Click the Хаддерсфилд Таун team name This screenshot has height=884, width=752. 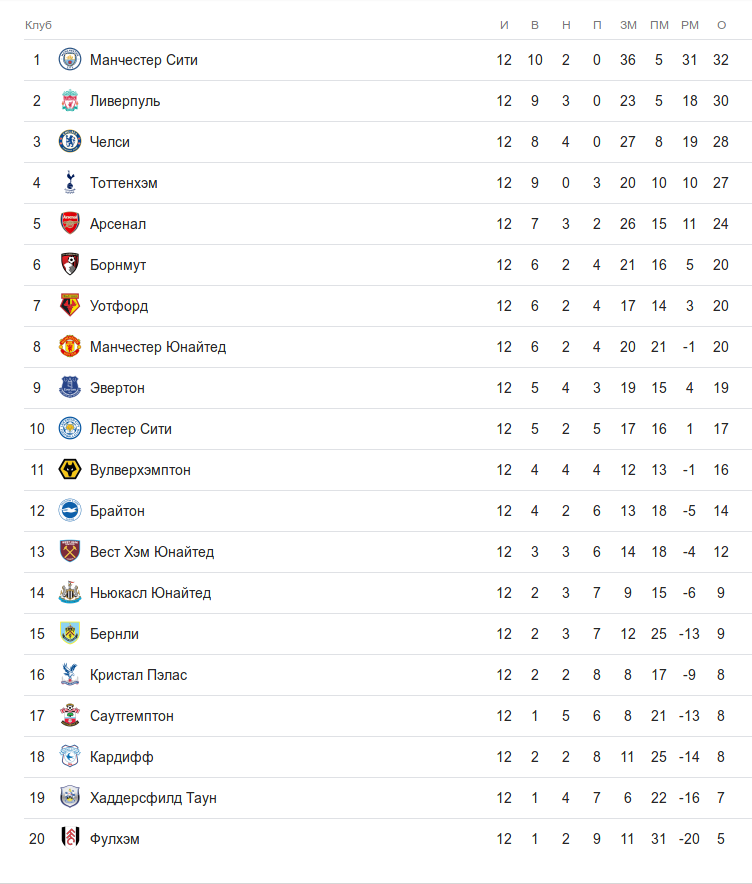coord(153,798)
